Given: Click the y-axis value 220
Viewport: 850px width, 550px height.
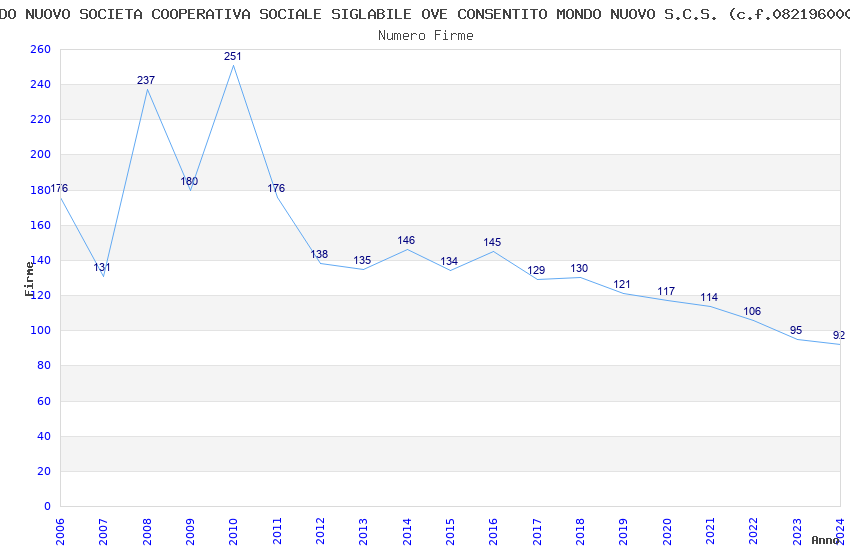Looking at the screenshot, I should [x=41, y=119].
